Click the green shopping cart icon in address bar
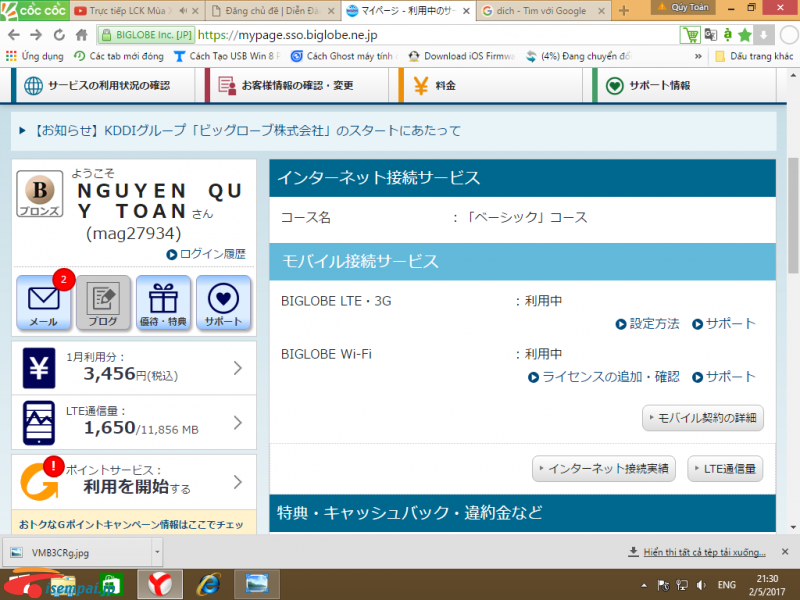800x600 pixels. pos(690,35)
